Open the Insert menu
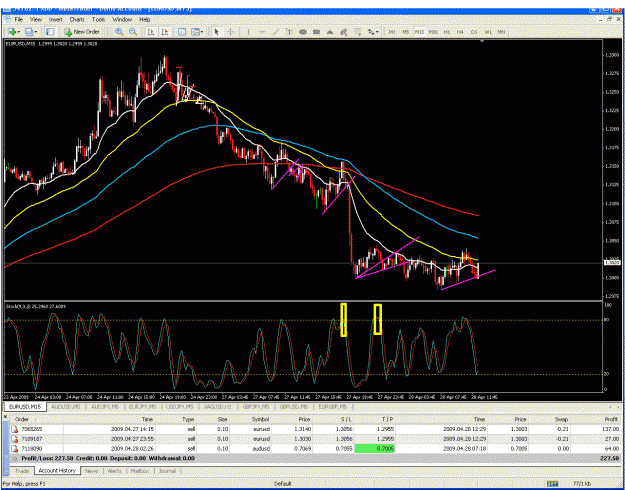The width and height of the screenshot is (625, 490). (x=56, y=19)
